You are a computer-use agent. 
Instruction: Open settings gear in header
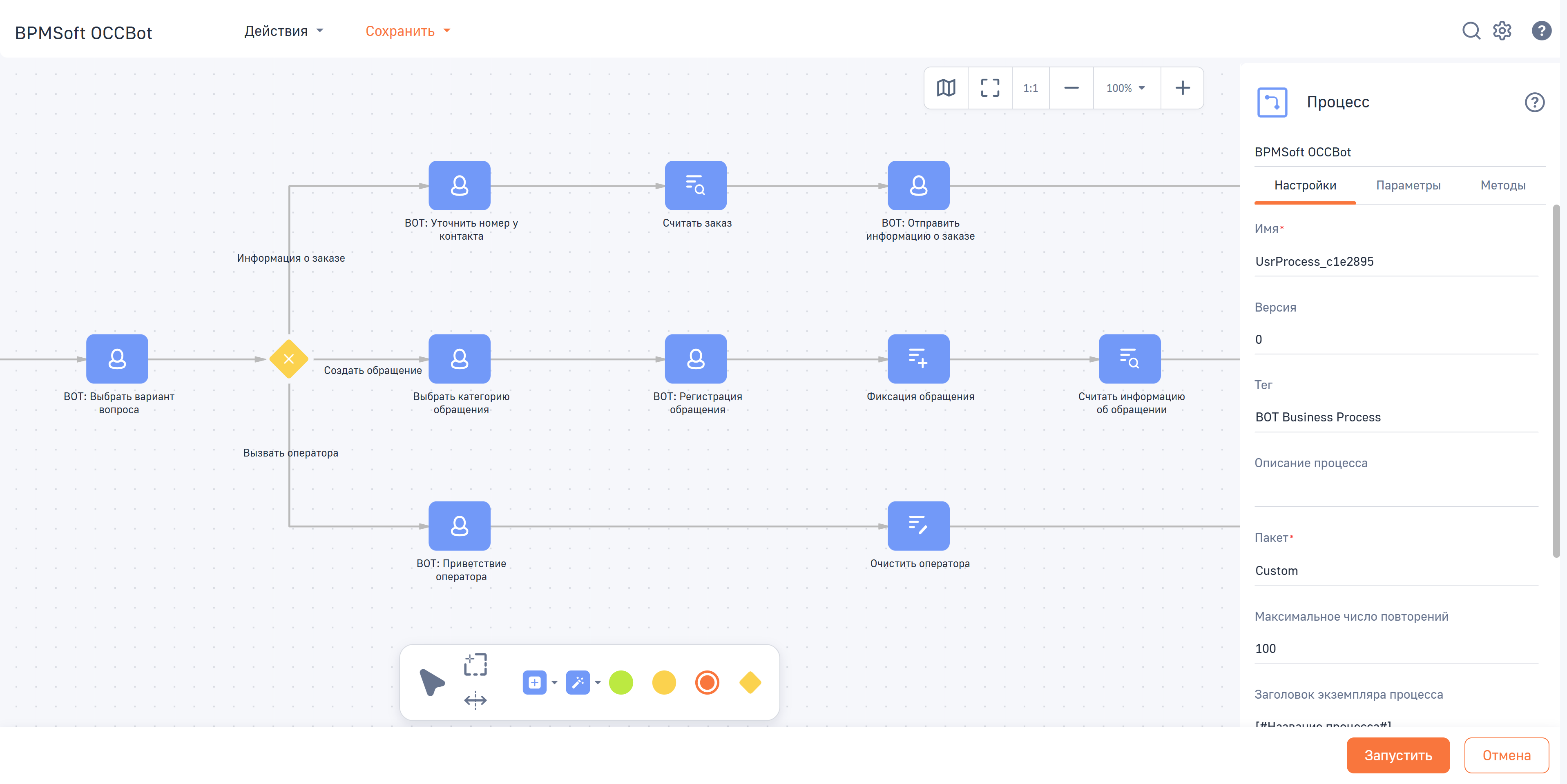click(1502, 30)
